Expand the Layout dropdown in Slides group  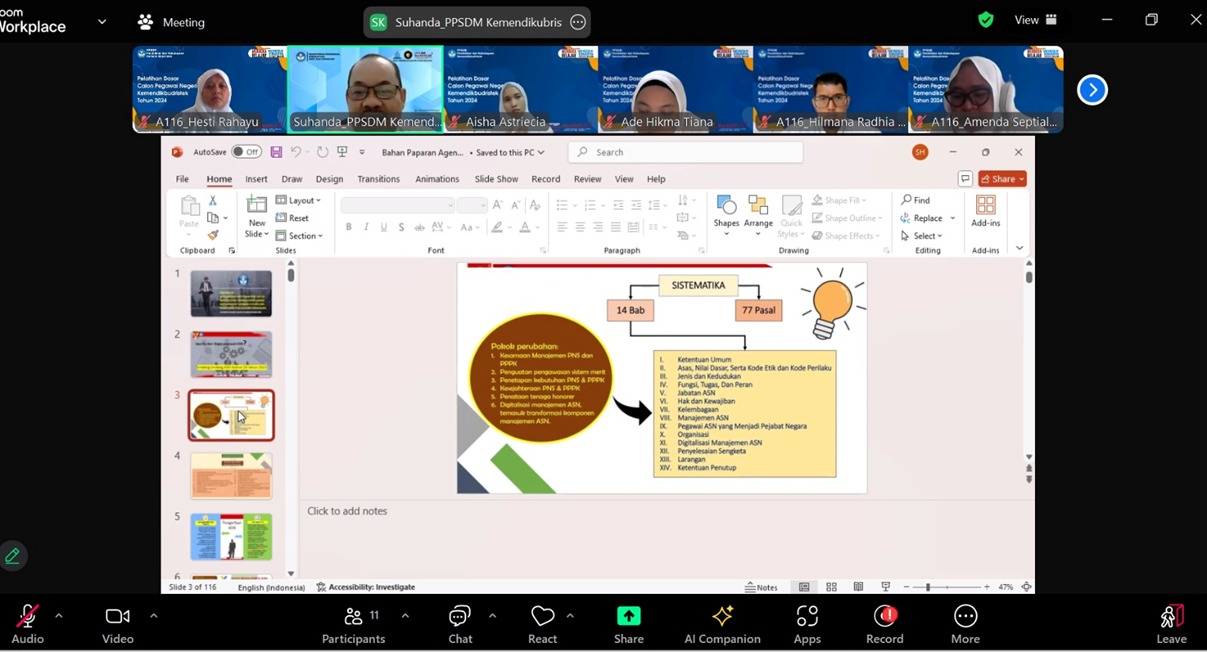(298, 200)
